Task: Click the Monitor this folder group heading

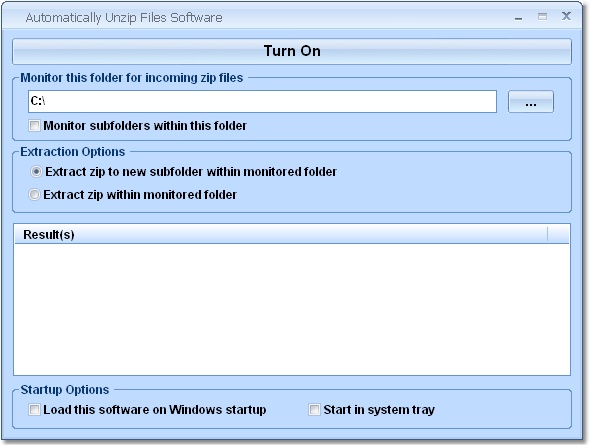Action: coord(132,78)
